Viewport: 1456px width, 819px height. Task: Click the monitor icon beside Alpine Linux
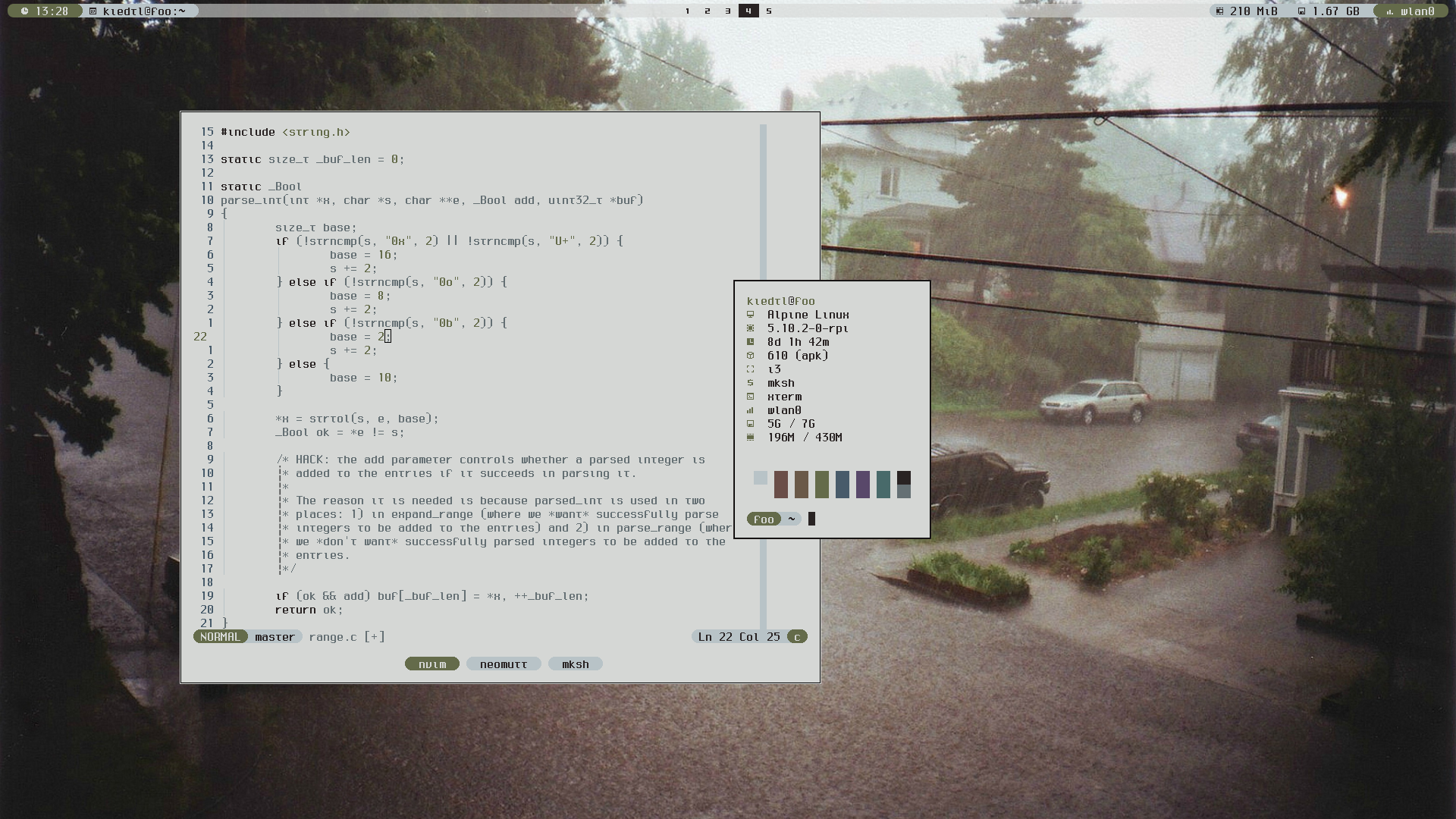tap(750, 315)
